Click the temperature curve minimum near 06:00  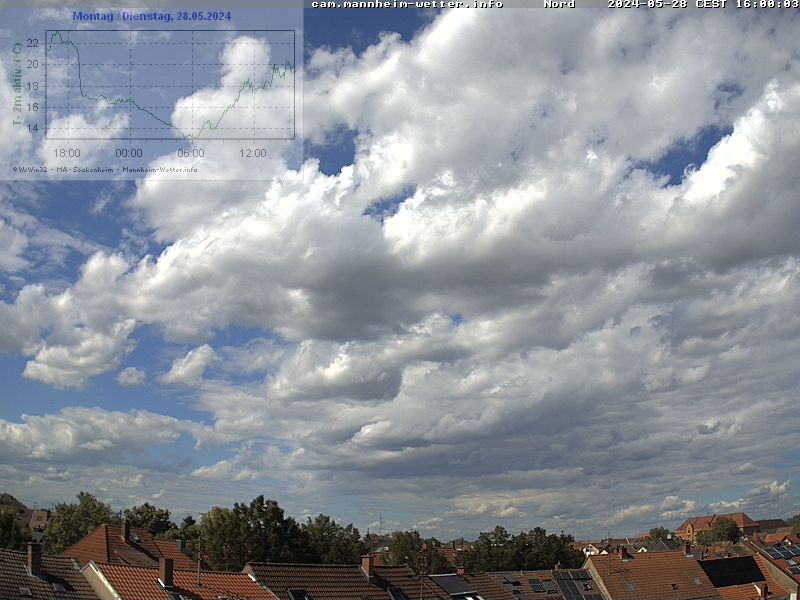(190, 137)
